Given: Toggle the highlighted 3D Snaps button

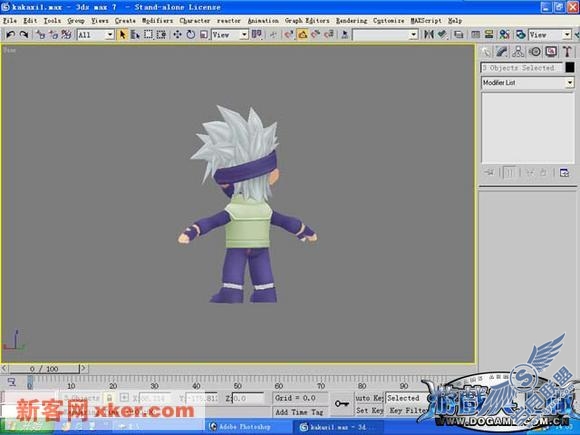Looking at the screenshot, I should tap(303, 35).
